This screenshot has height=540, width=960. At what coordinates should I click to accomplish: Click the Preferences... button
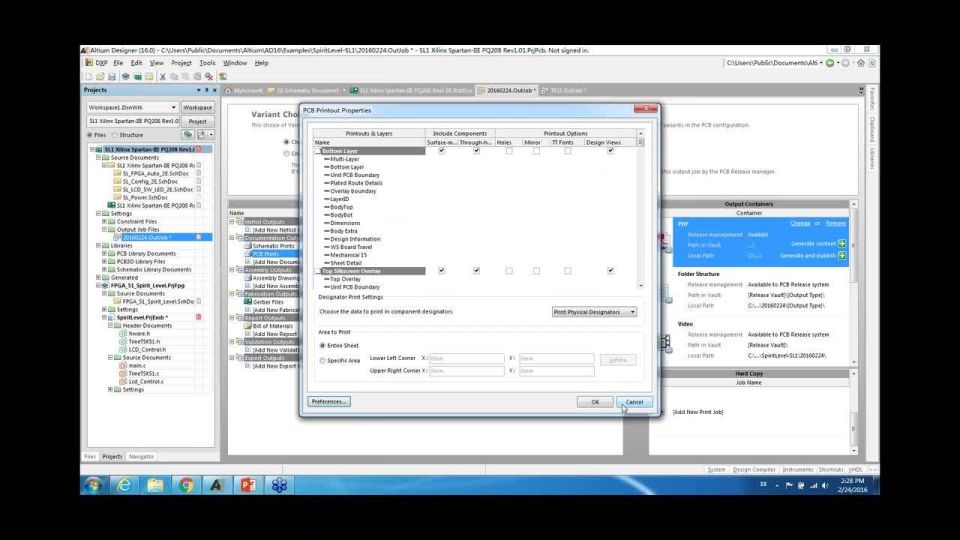329,402
